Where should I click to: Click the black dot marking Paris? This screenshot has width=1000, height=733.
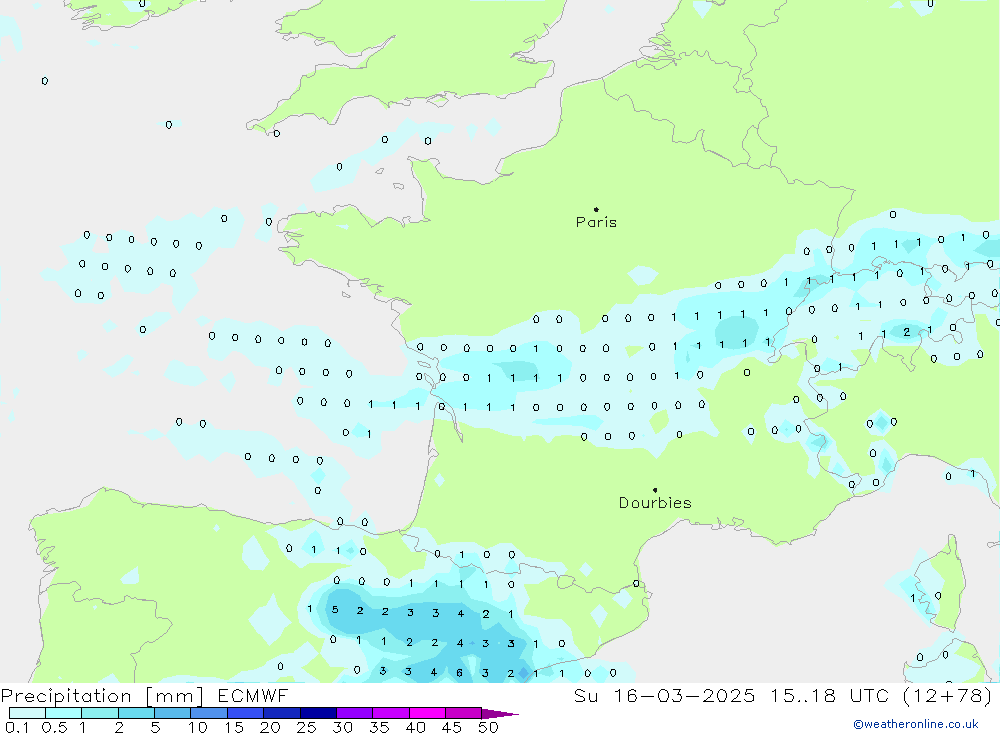pos(596,209)
